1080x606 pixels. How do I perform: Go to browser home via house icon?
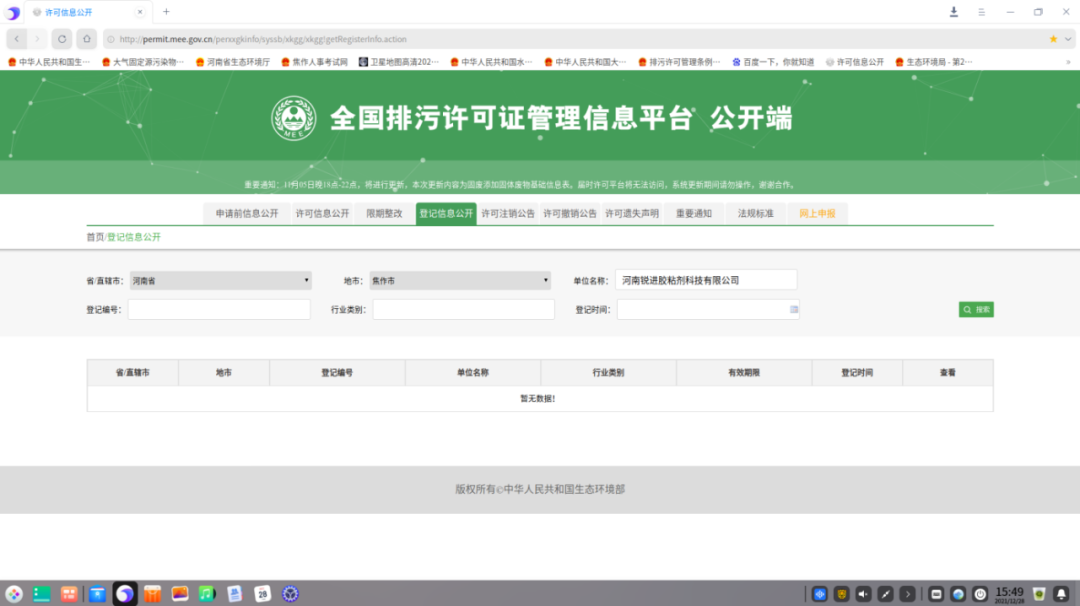(87, 39)
